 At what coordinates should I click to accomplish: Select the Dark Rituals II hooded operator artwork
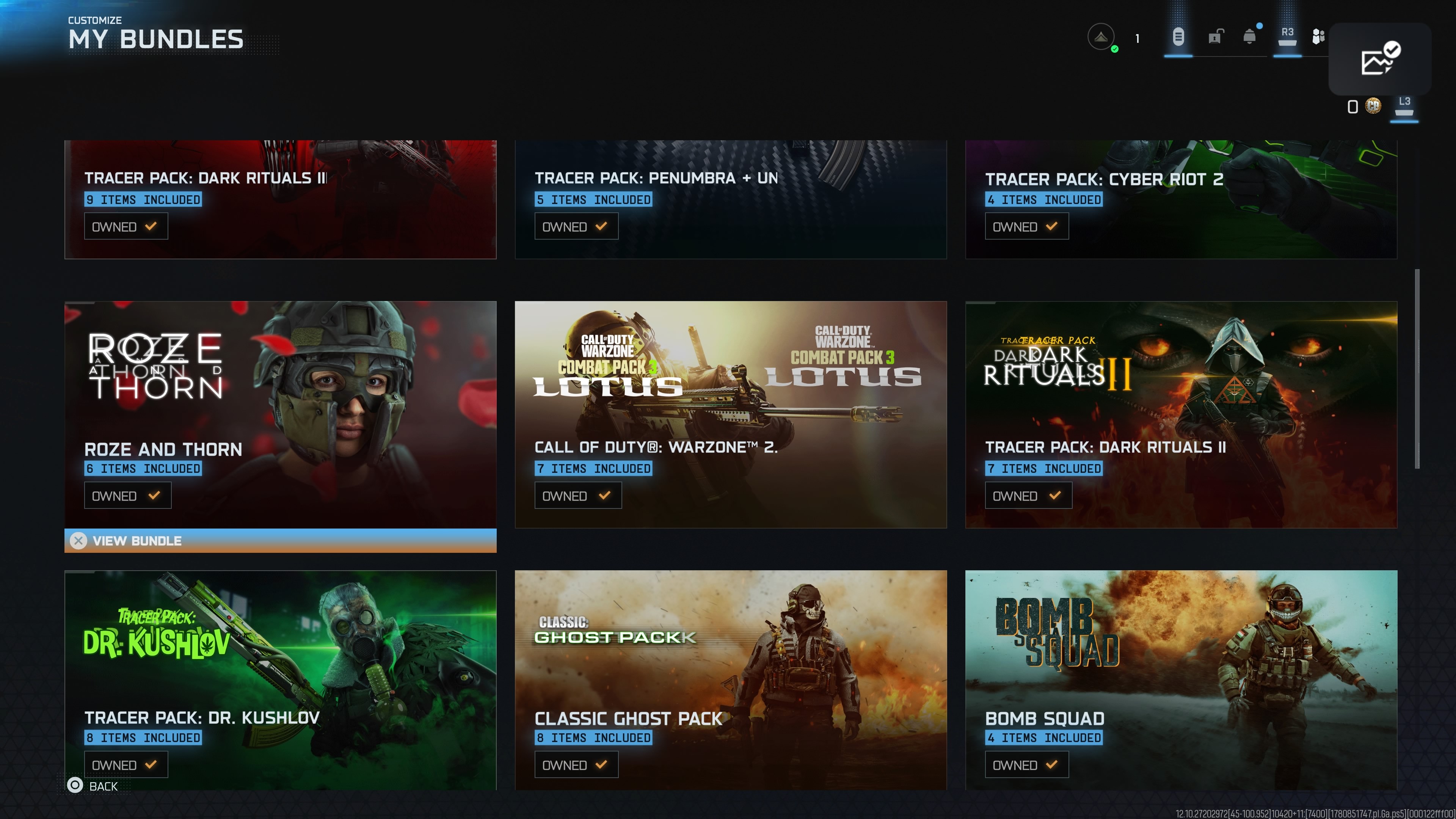pos(1181,415)
